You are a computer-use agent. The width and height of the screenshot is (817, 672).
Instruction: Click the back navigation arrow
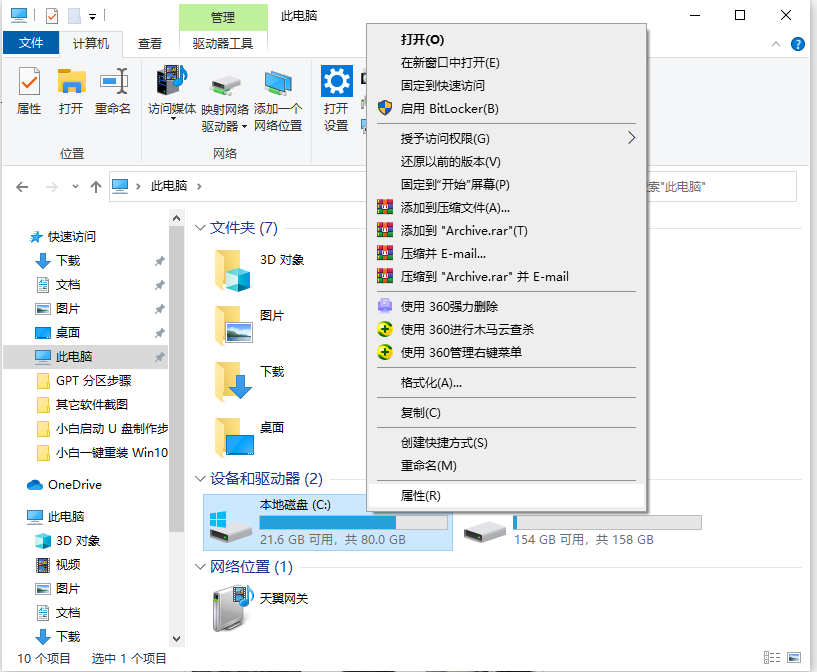[21, 187]
